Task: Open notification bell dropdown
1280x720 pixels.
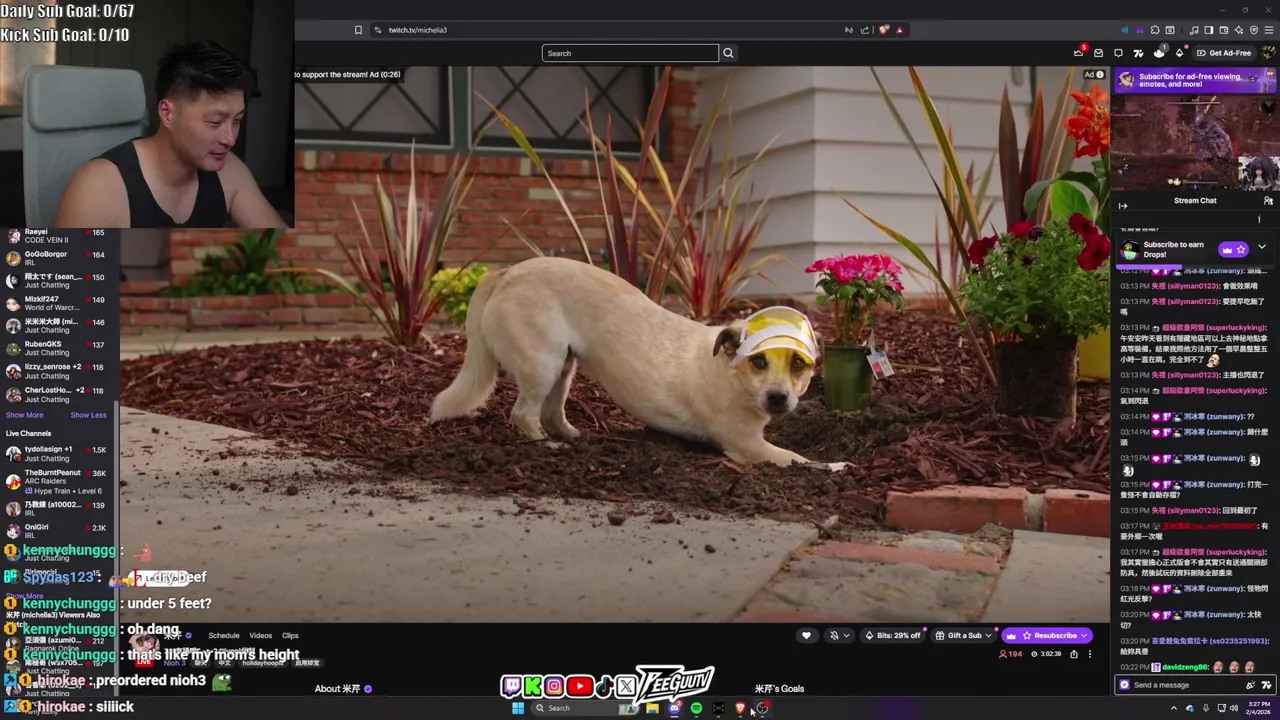Action: click(x=839, y=636)
